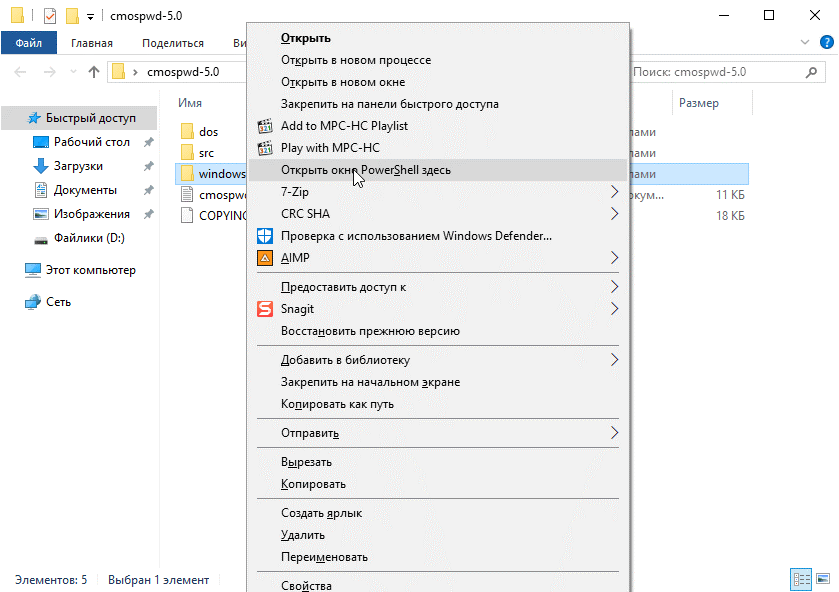Click the Play with MPC-HC icon
The width and height of the screenshot is (839, 592).
click(265, 148)
